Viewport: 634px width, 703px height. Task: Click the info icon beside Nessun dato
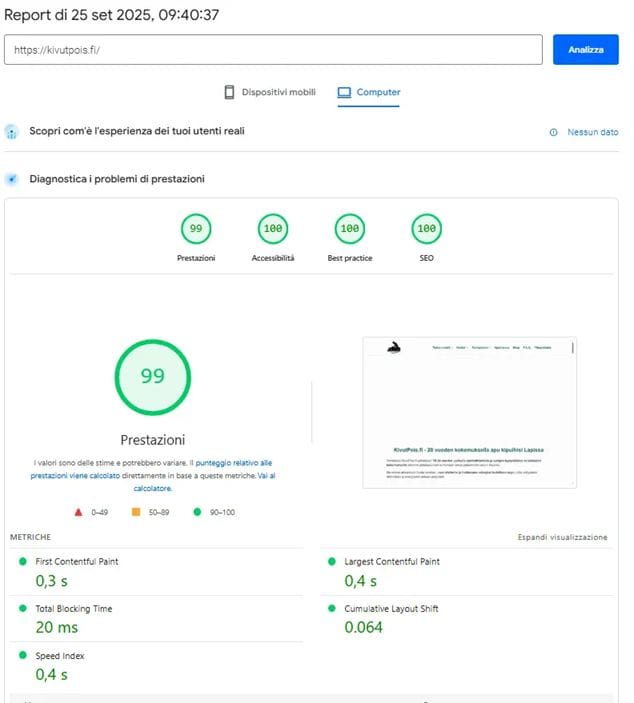click(x=553, y=132)
